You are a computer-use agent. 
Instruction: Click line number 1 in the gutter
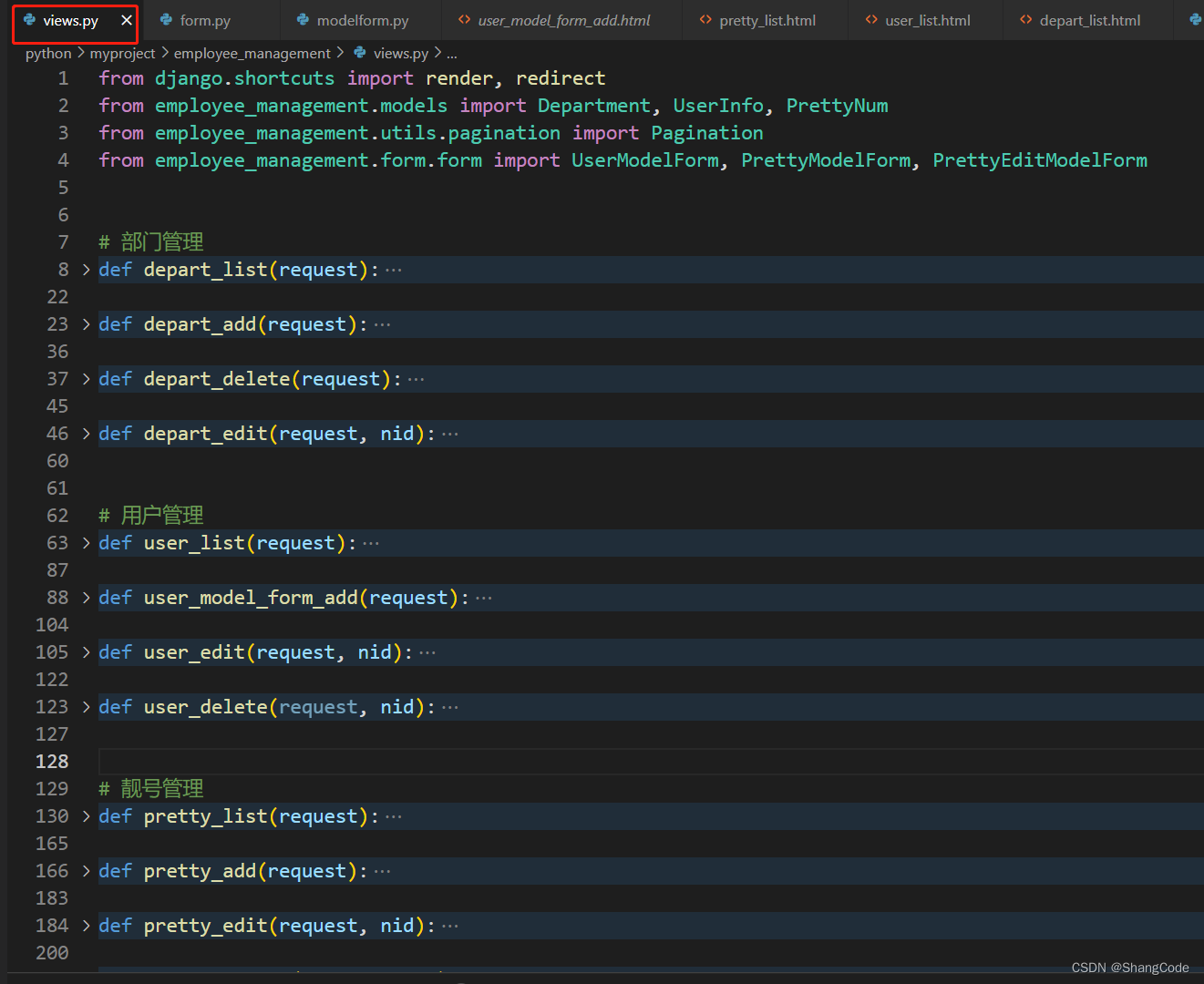[63, 78]
